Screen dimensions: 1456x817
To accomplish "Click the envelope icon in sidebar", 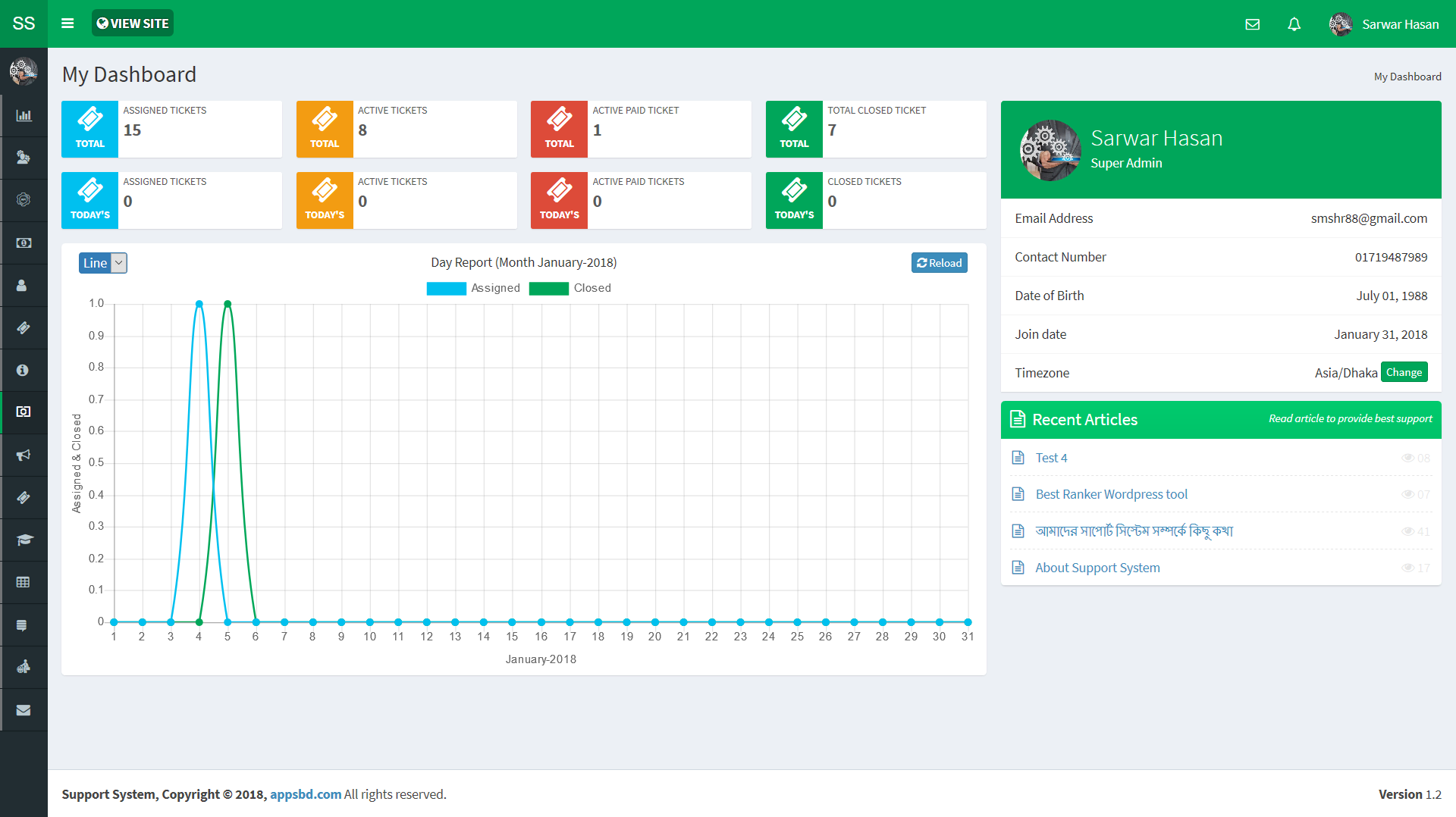I will pyautogui.click(x=24, y=710).
